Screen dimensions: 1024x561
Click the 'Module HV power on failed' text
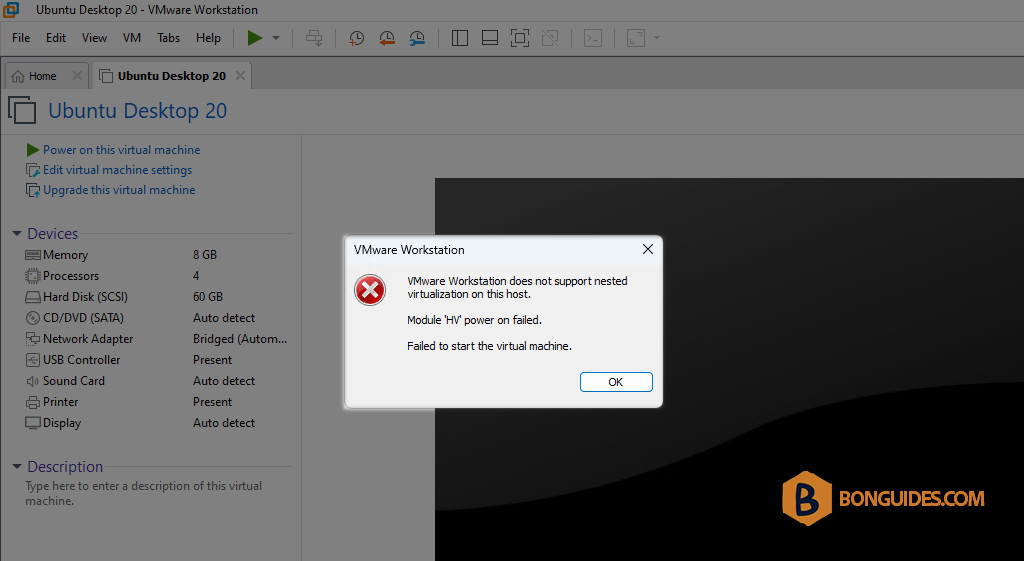coord(474,320)
